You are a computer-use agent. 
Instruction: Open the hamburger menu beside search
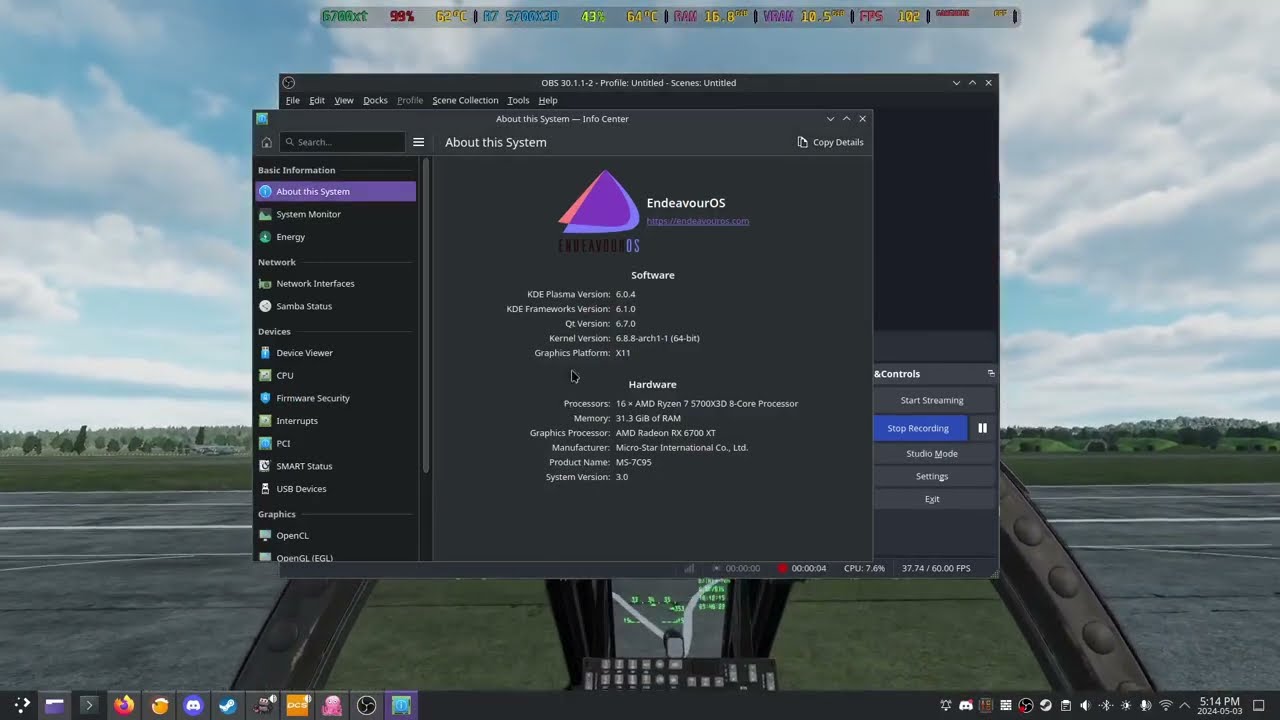(419, 142)
